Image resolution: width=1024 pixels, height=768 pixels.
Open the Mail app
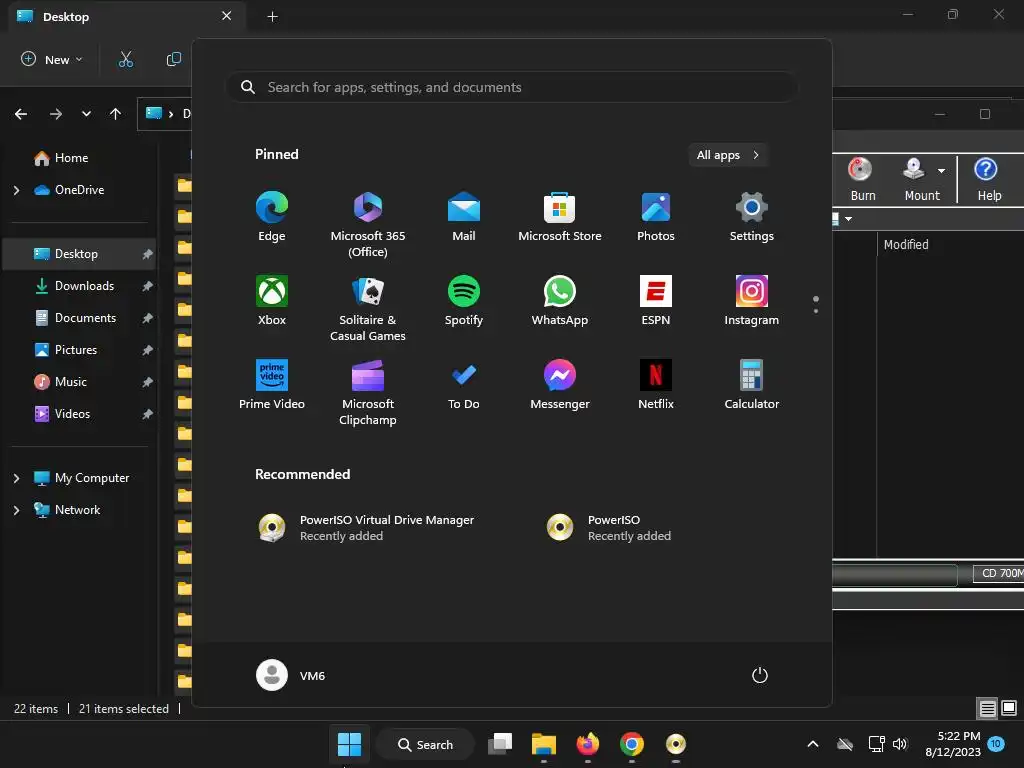pos(464,217)
